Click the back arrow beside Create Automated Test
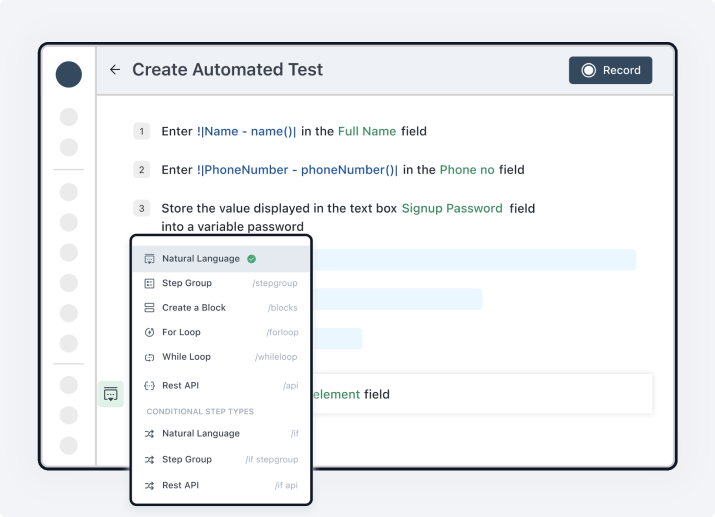The image size is (715, 517). tap(115, 70)
